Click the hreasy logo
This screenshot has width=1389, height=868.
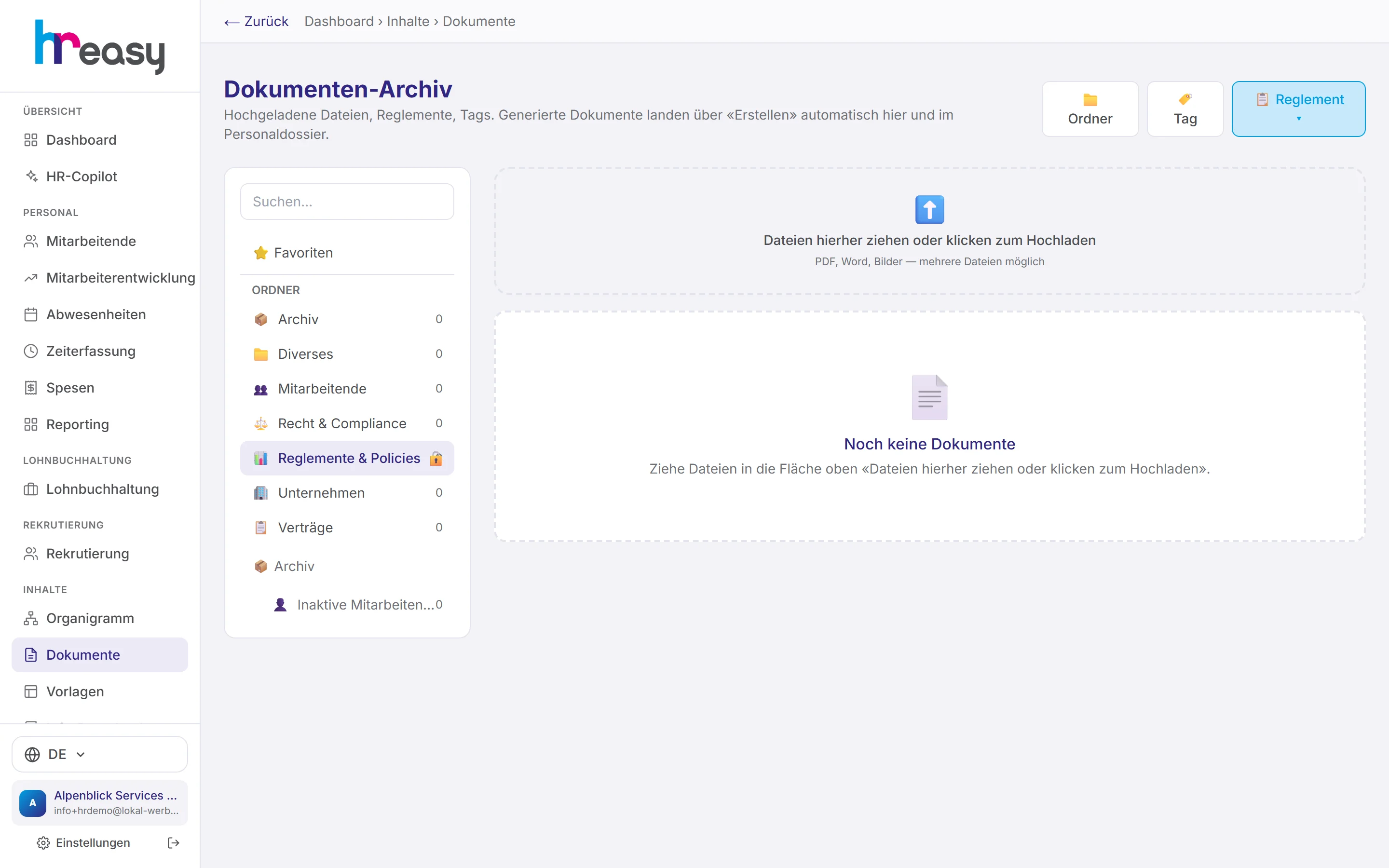click(x=100, y=47)
